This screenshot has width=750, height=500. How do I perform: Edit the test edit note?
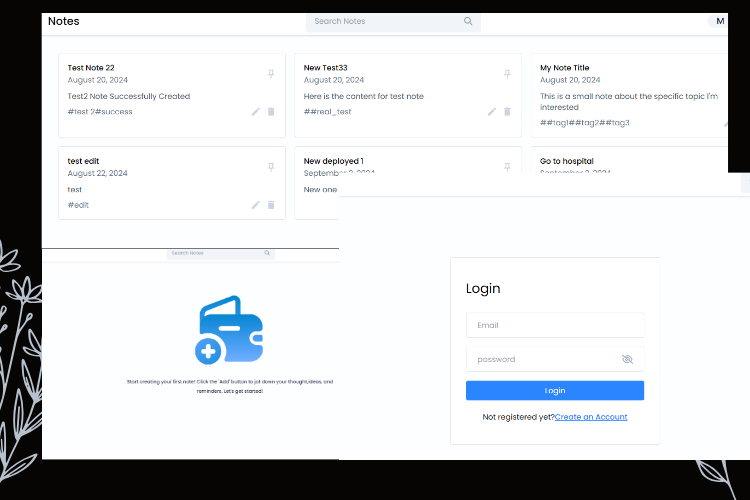(255, 205)
